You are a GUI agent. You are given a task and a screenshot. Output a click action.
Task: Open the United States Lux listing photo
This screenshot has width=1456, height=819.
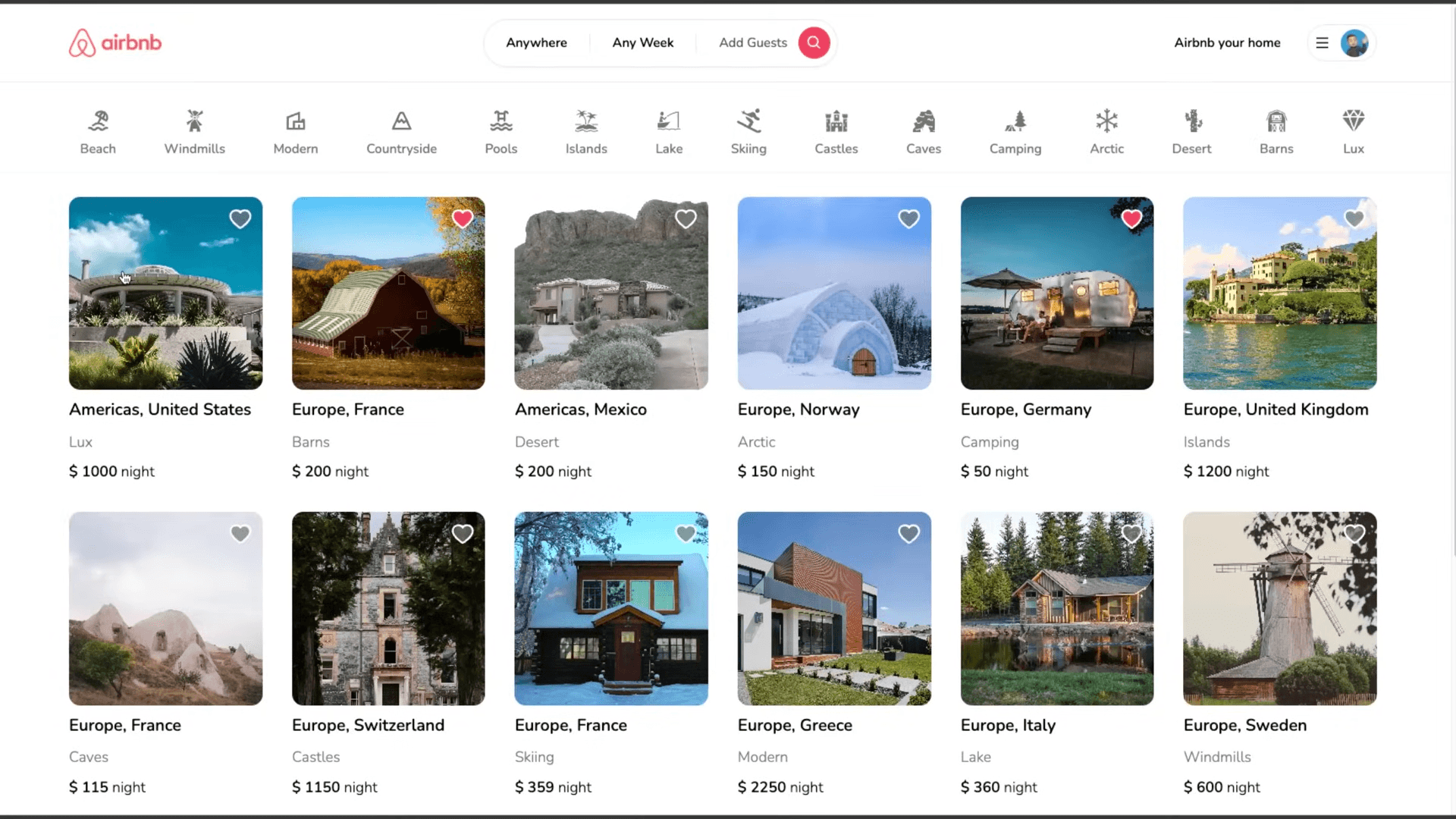(165, 293)
